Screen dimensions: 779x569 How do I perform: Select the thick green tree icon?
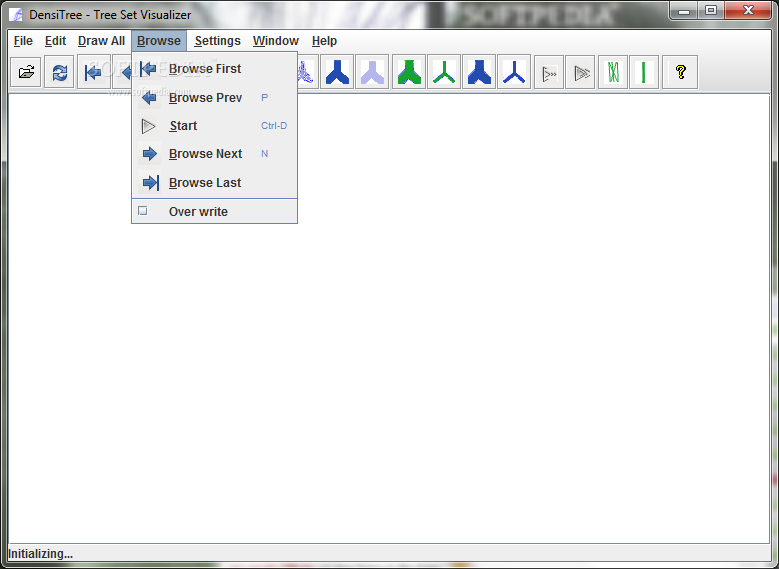(x=409, y=73)
